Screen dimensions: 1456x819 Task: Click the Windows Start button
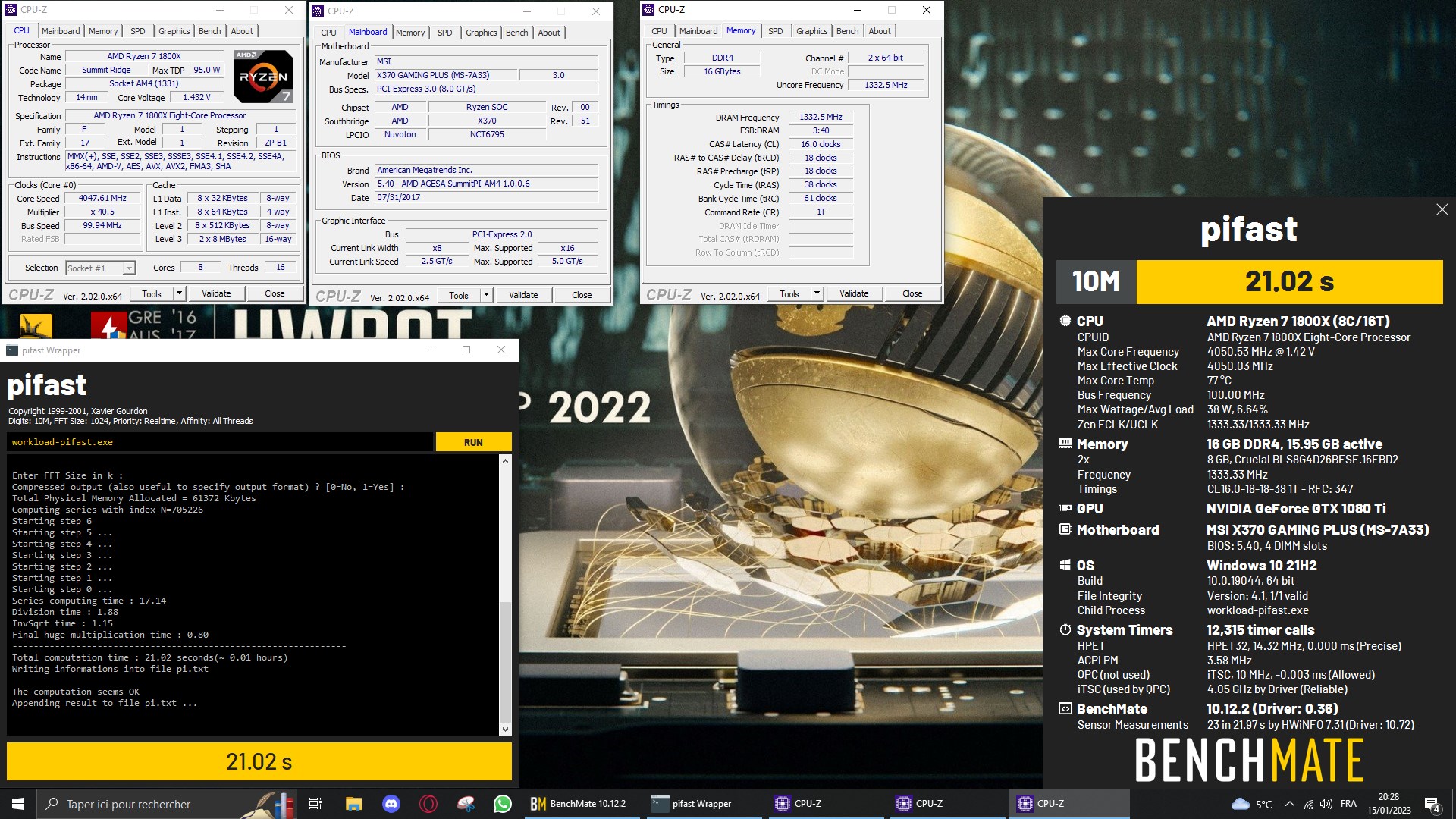click(x=18, y=804)
